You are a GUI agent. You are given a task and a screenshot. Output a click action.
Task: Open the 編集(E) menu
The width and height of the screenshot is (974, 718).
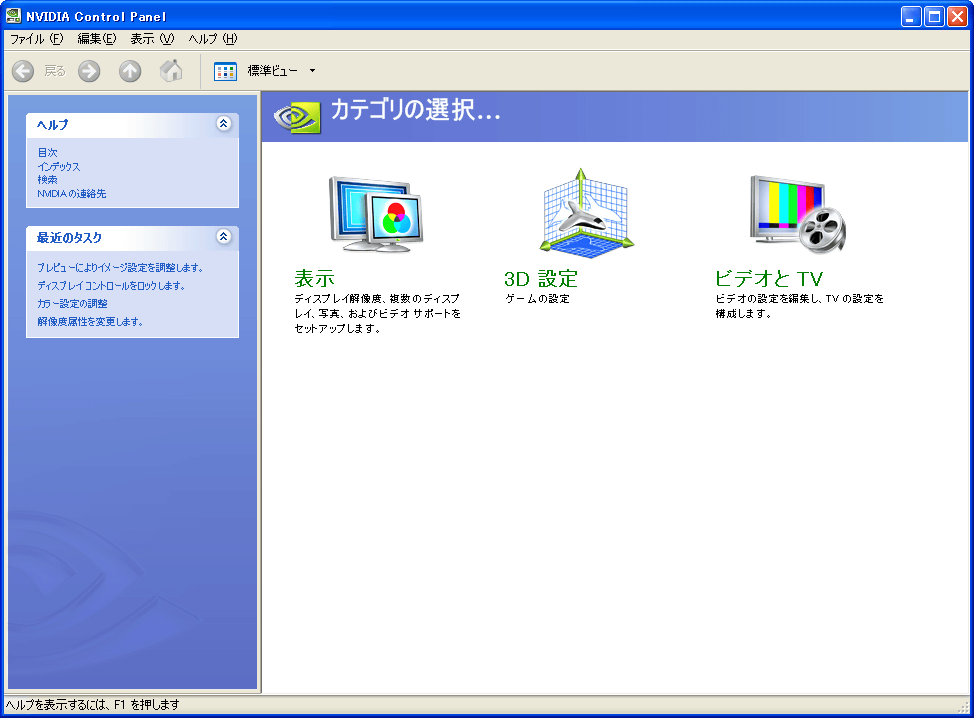click(96, 39)
